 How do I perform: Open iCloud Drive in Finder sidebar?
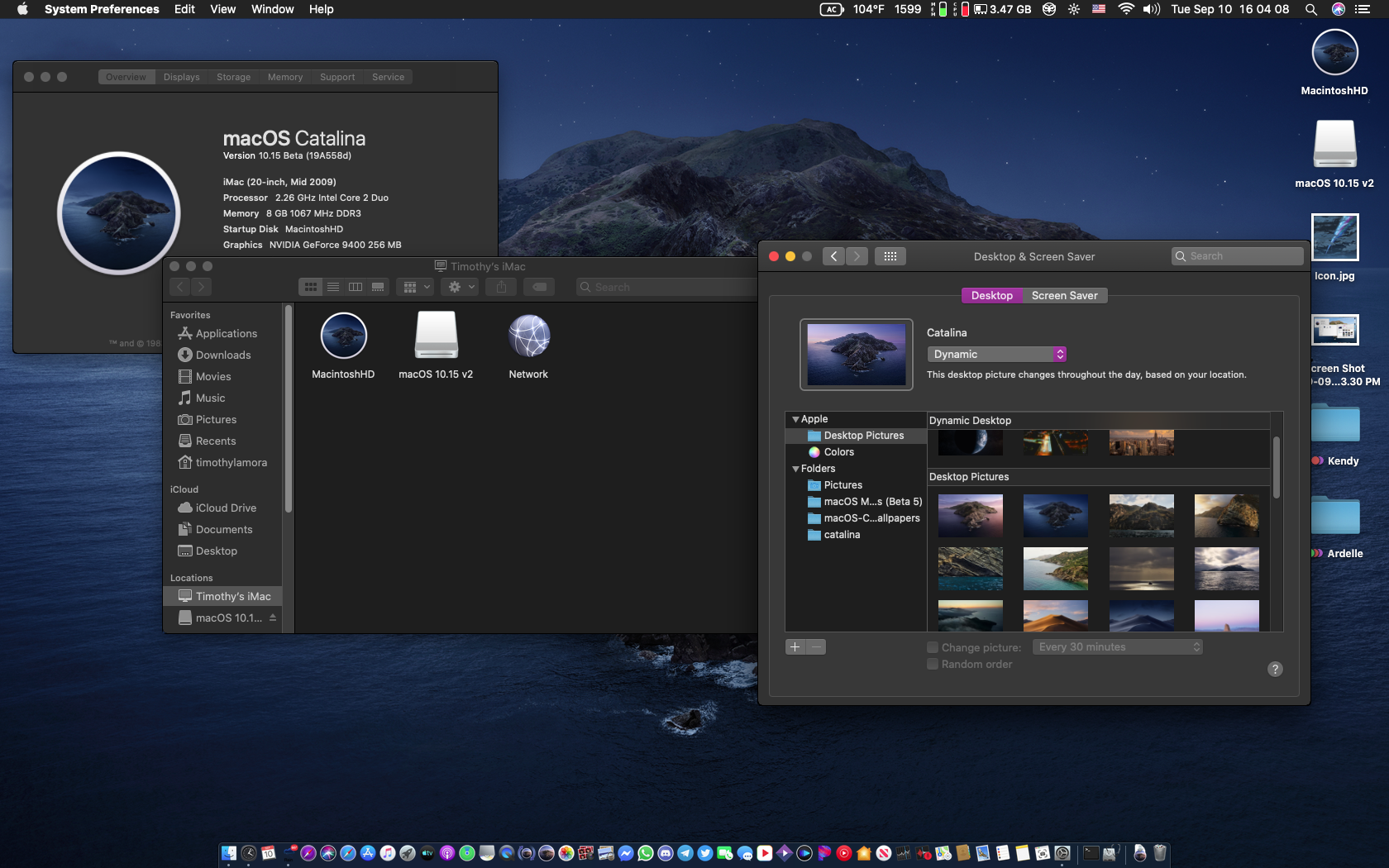[222, 508]
